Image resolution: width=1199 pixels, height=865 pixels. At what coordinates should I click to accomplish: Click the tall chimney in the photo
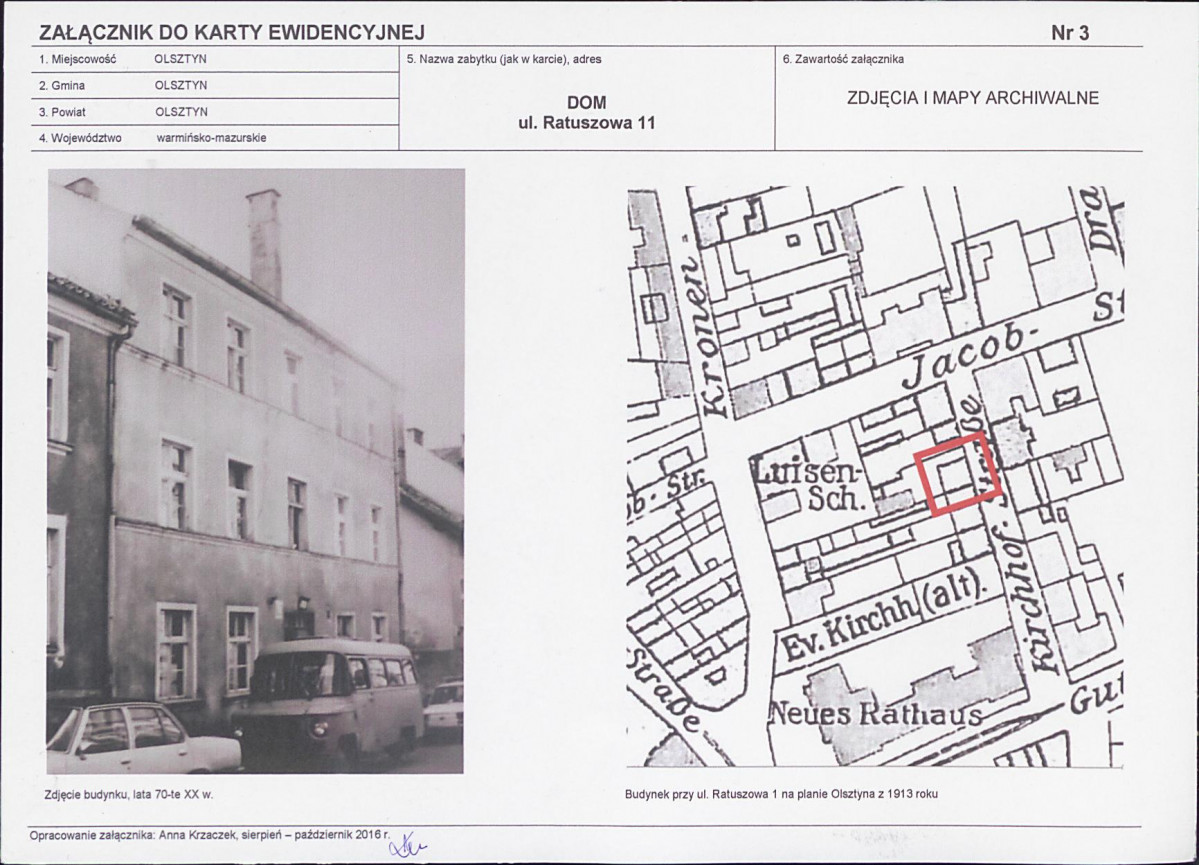pos(265,242)
